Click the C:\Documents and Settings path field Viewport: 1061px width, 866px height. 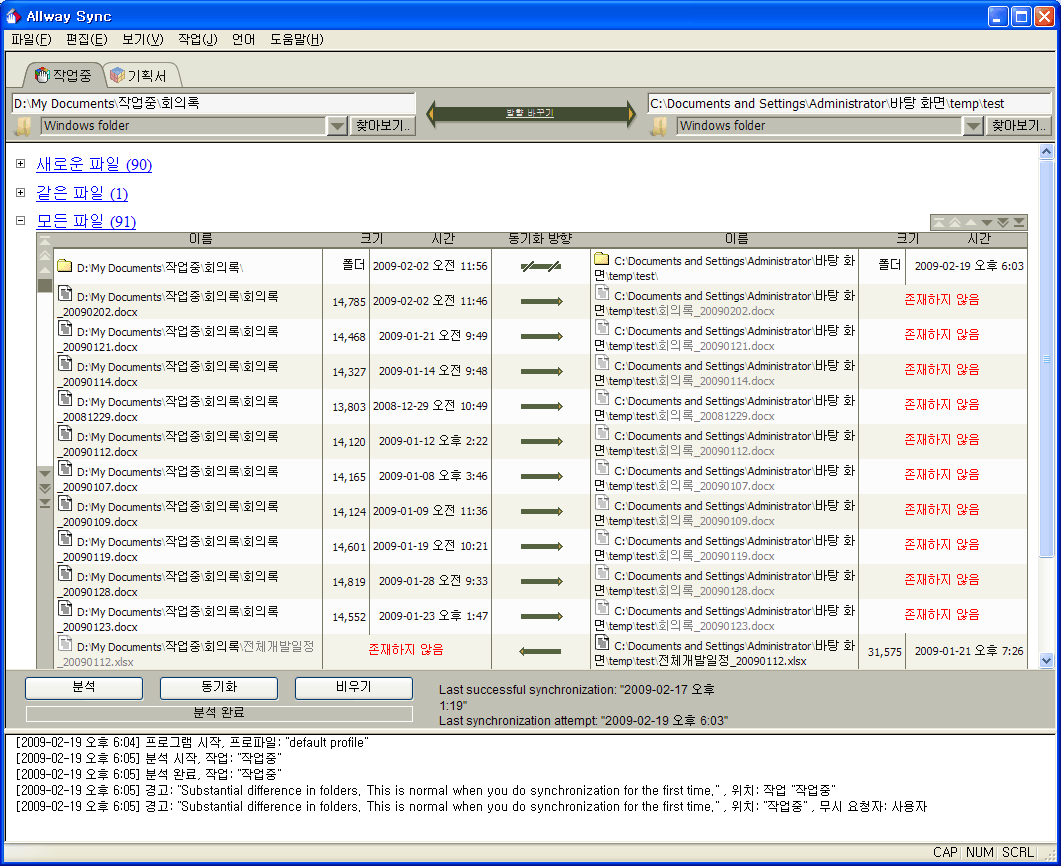pos(850,104)
